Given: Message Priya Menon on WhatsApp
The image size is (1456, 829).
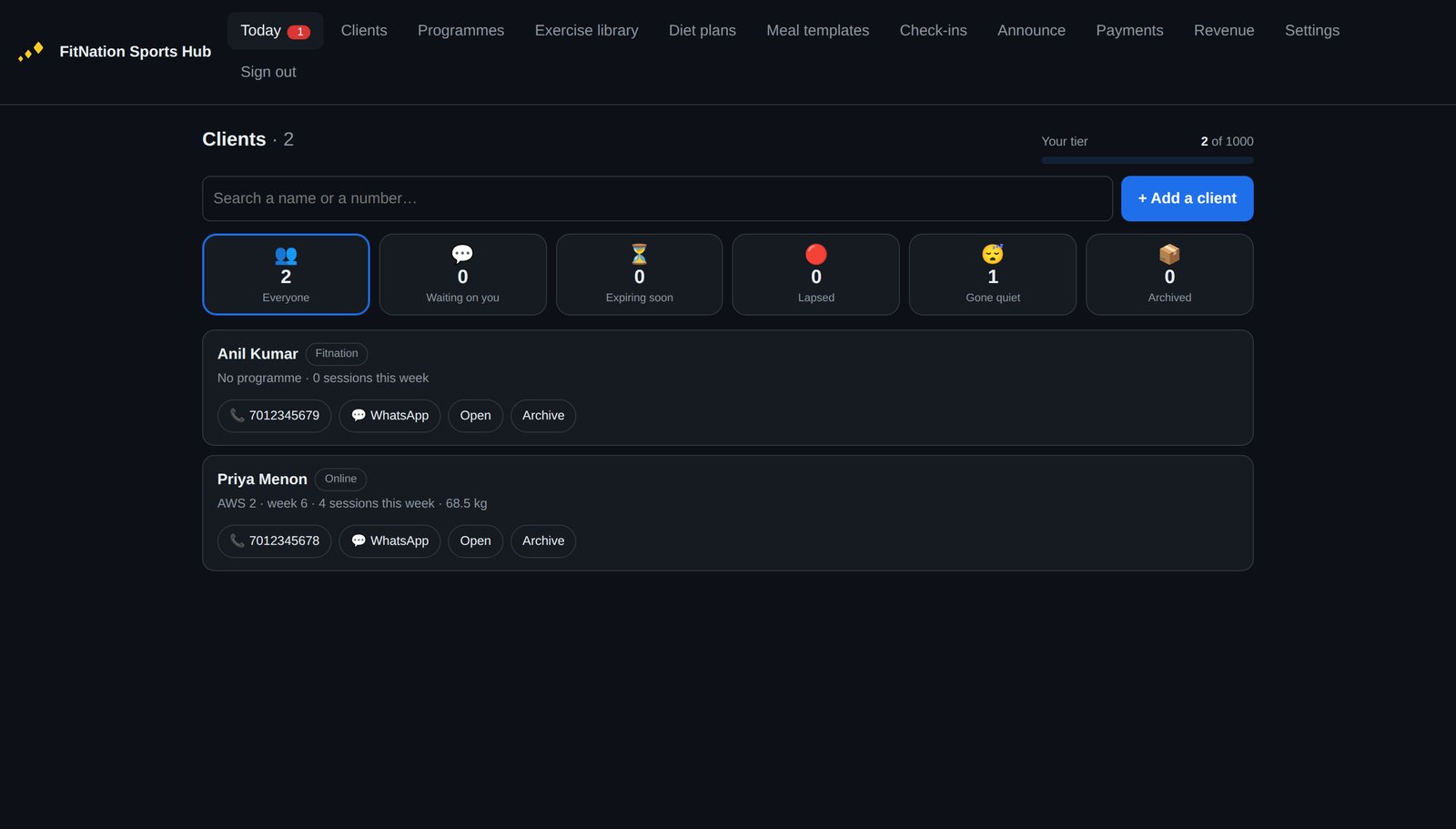Looking at the screenshot, I should 389,541.
